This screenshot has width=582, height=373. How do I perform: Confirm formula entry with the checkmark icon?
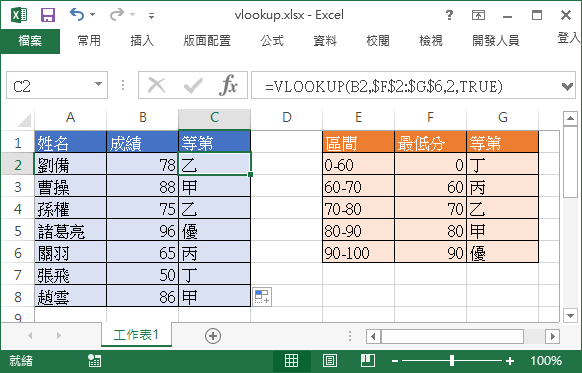(193, 86)
